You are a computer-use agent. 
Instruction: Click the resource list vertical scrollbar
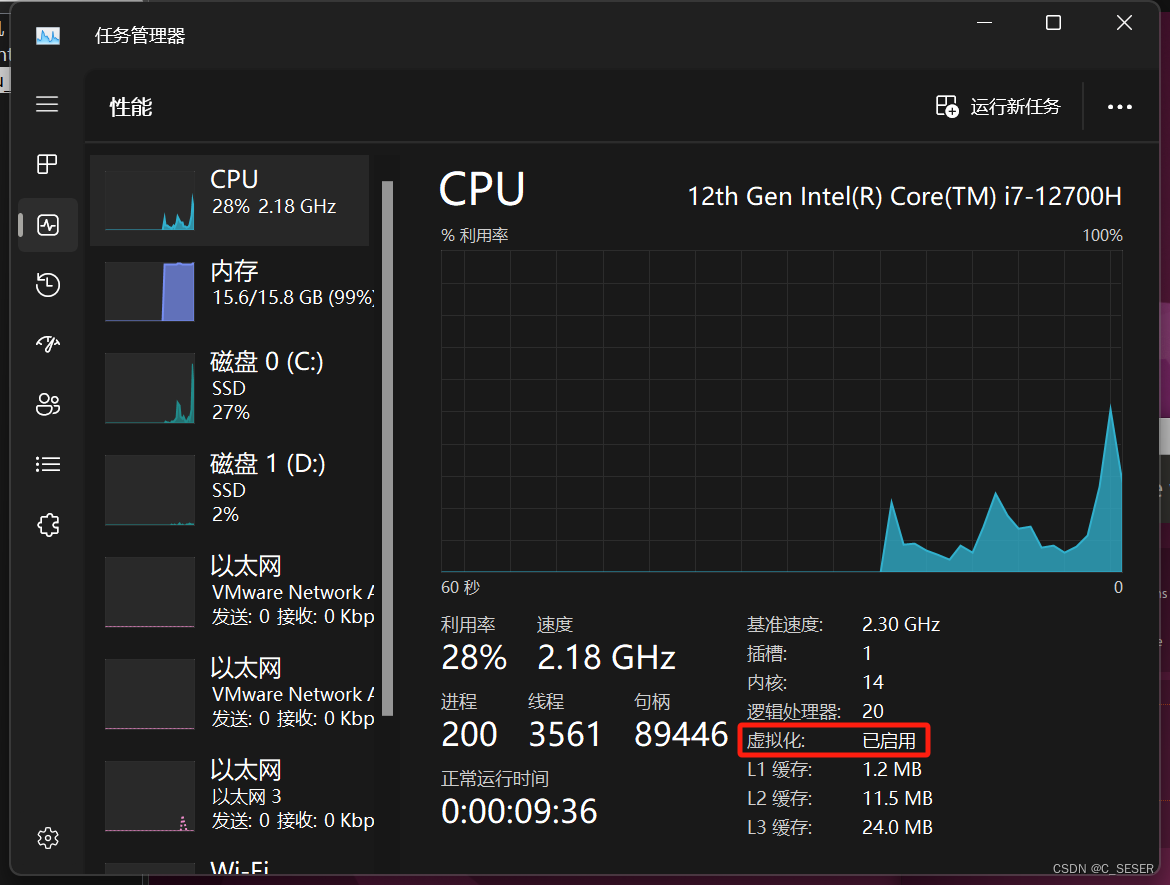point(387,448)
